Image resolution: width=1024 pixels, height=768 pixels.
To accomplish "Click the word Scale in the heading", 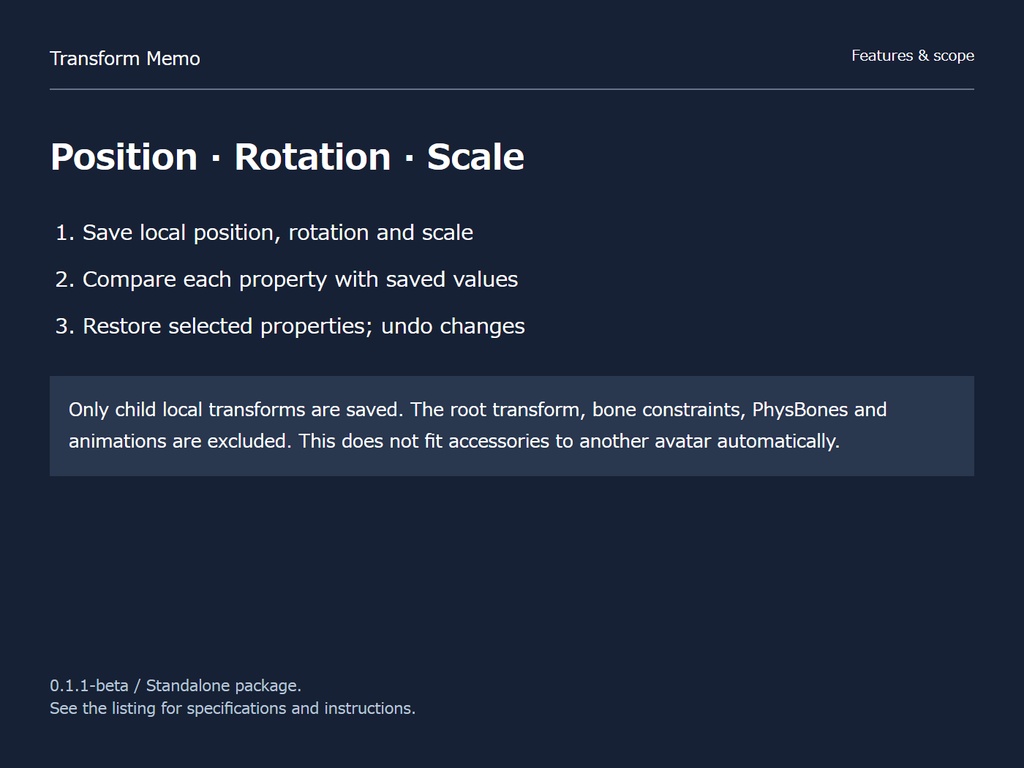I will click(475, 157).
